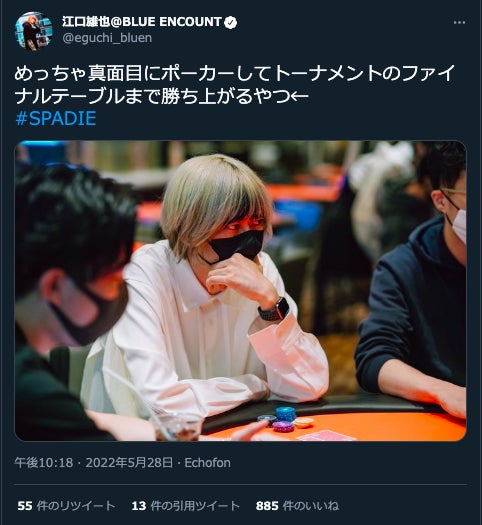
Task: Click the display name 江口雄也@BLUE ENCOUNT
Action: point(142,22)
